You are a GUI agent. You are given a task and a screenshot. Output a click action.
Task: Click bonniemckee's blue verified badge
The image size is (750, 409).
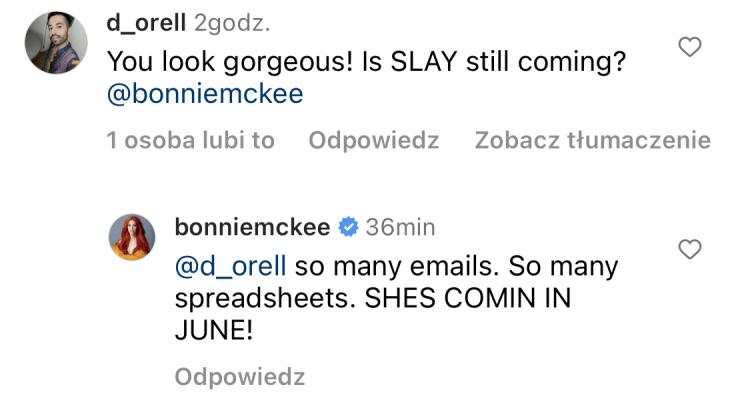pos(348,228)
